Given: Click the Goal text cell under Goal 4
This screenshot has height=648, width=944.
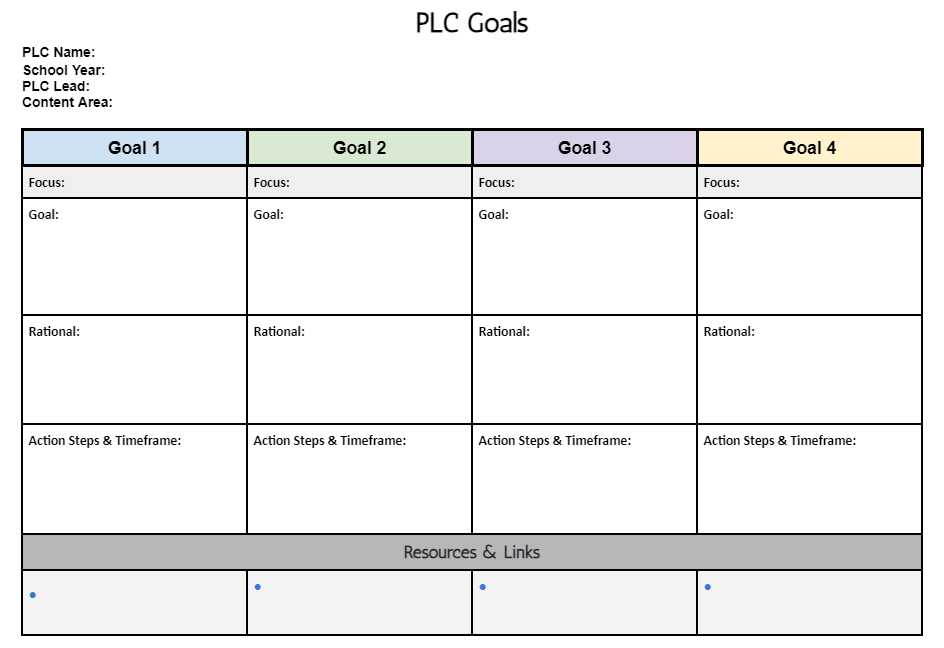Looking at the screenshot, I should point(810,257).
